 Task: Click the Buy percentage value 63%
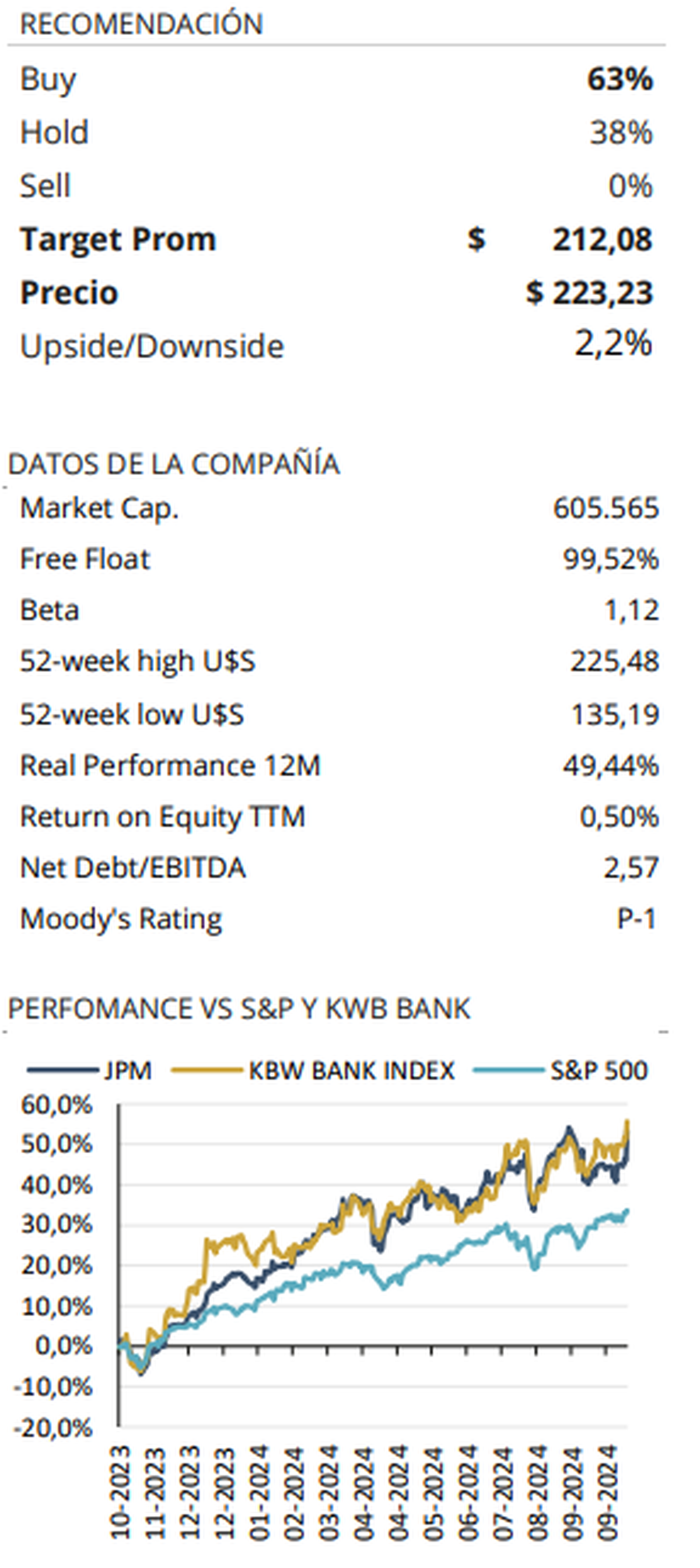coord(619,79)
